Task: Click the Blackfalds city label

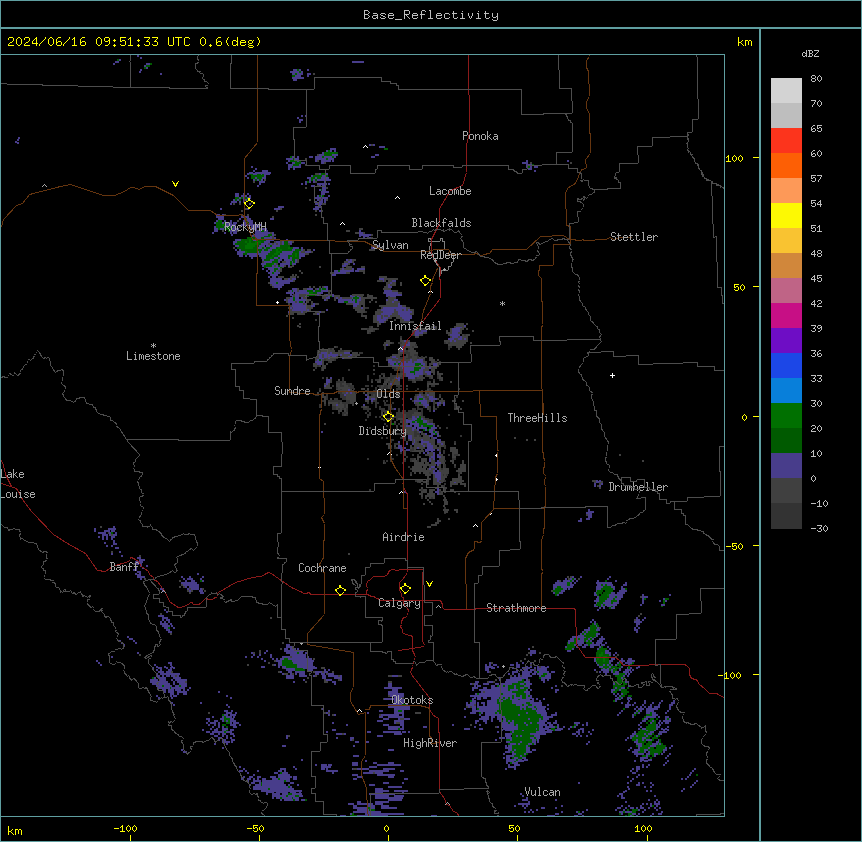Action: 441,223
